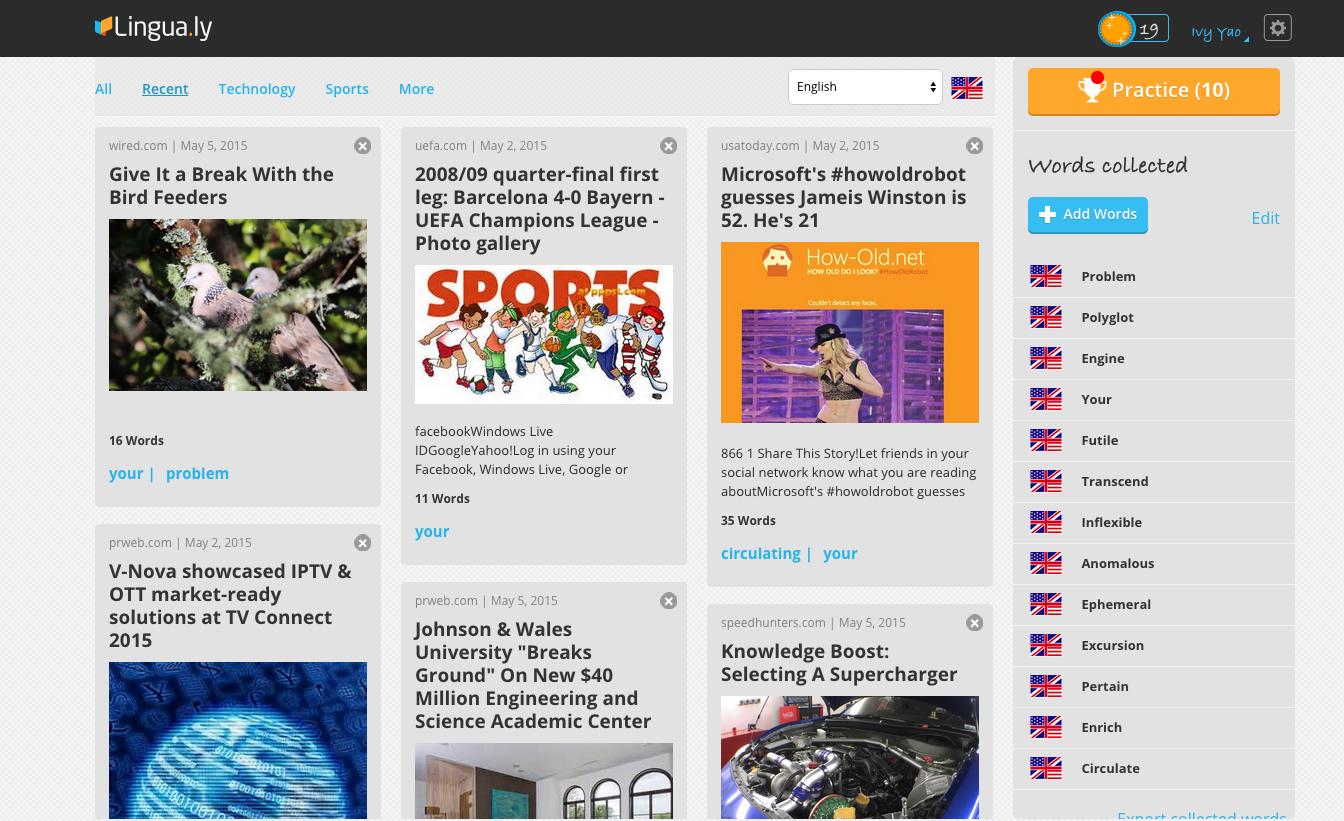Select the word Inflexible in collected words

tap(1111, 522)
